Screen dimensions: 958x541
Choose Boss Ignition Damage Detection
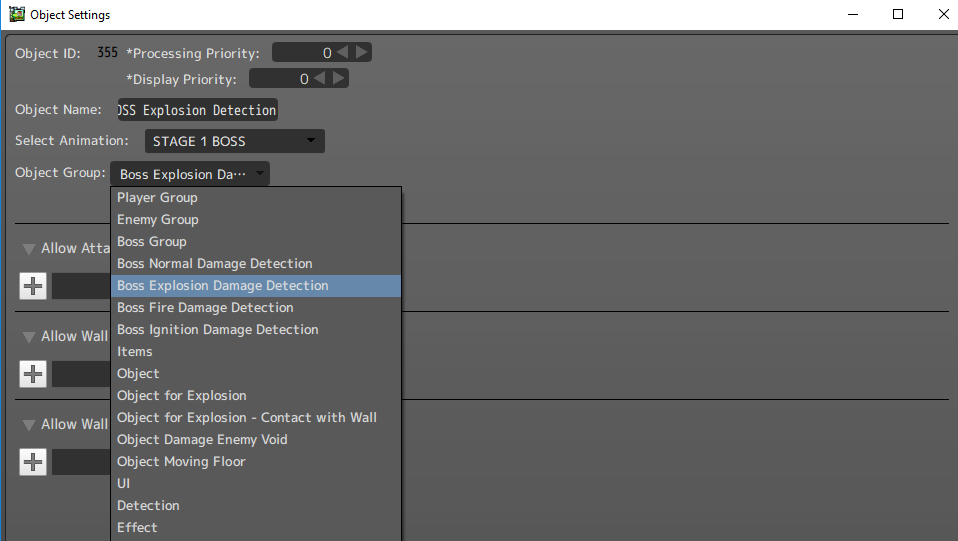click(x=218, y=330)
